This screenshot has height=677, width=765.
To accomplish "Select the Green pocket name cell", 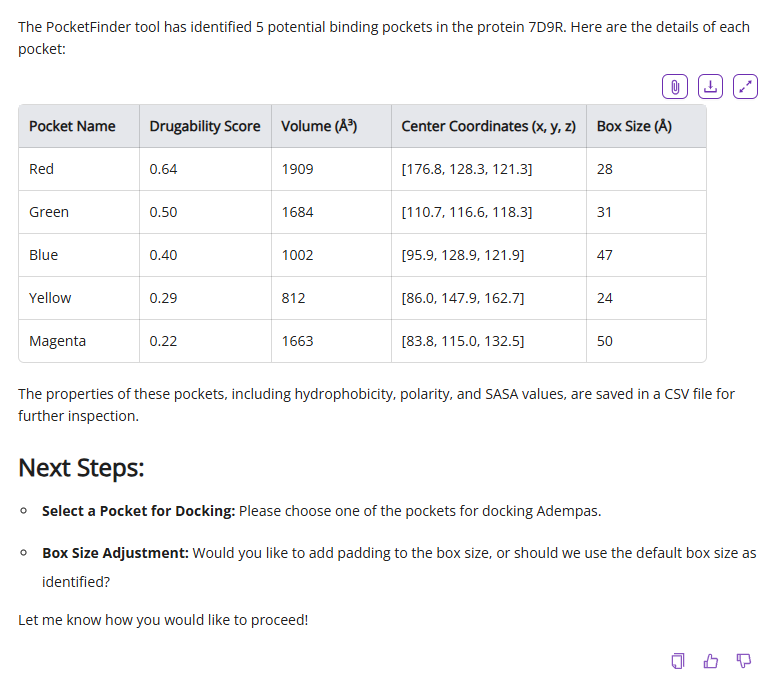I will tap(49, 212).
